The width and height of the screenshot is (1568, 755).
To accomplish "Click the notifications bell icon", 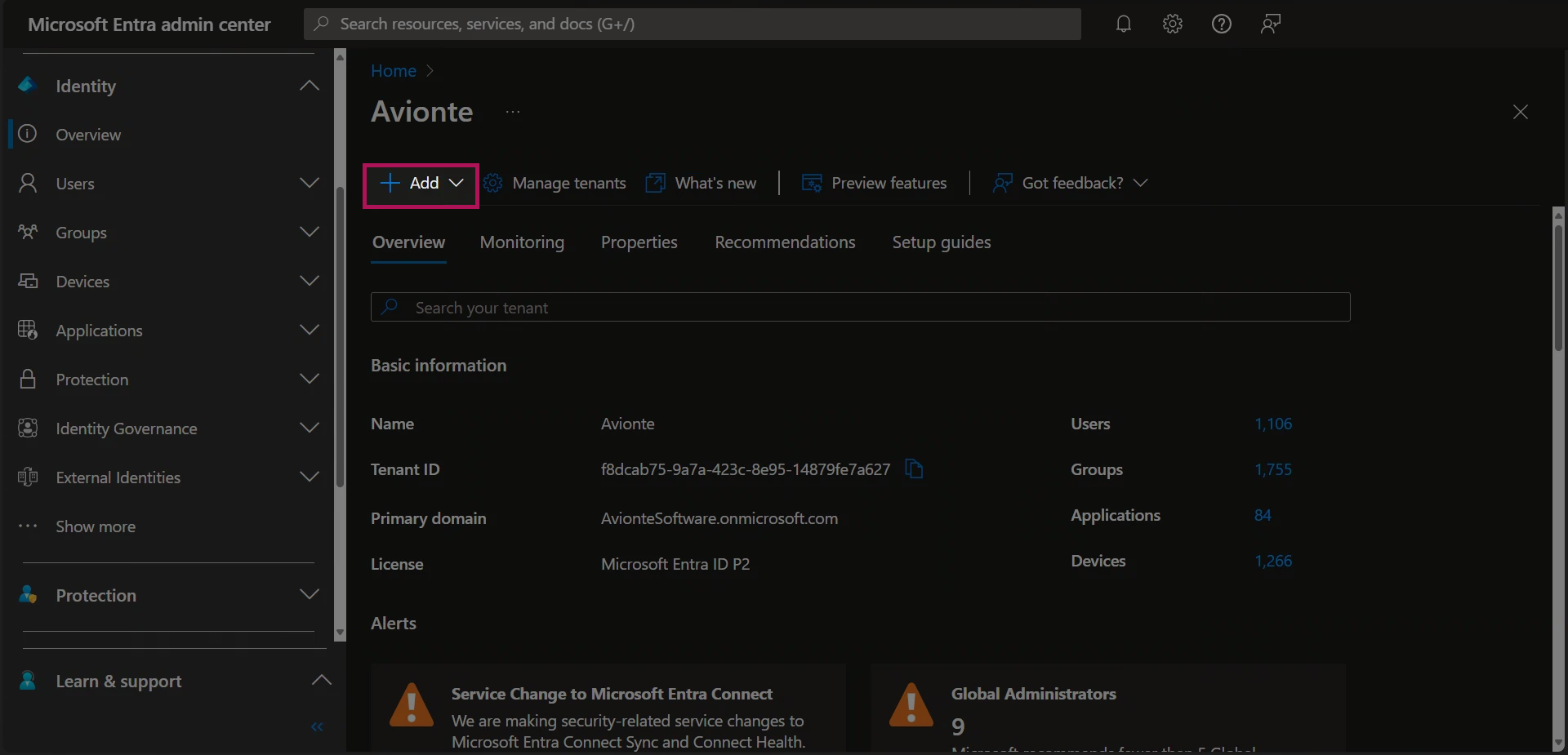I will coord(1124,24).
